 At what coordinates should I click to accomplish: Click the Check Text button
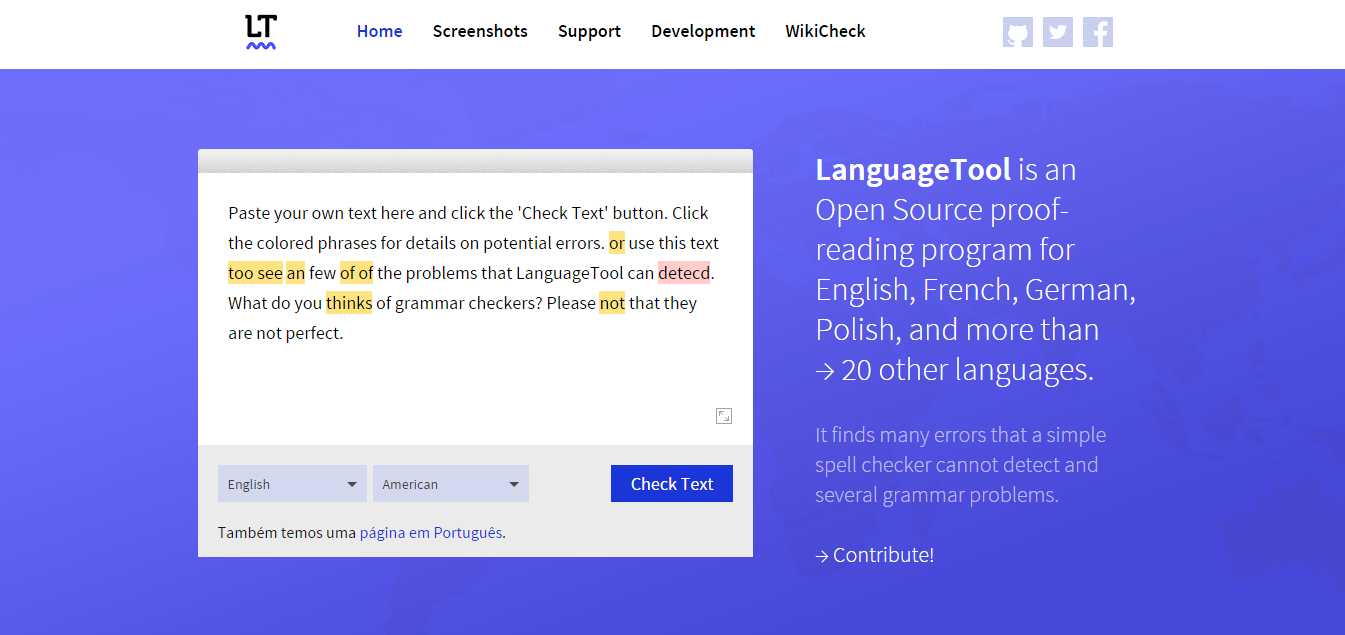(x=672, y=484)
